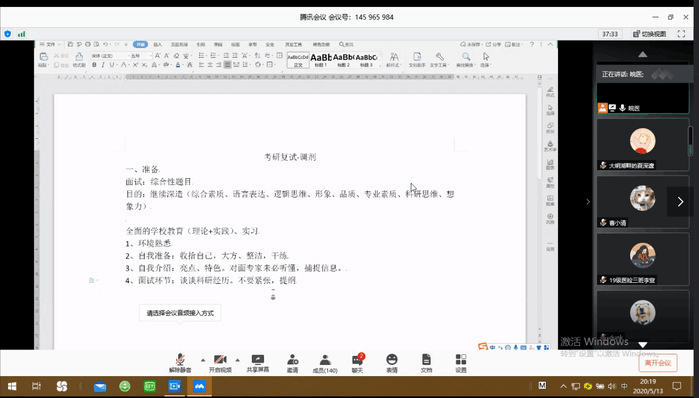Open Windows Start menu
This screenshot has width=699, height=398.
tap(12, 386)
